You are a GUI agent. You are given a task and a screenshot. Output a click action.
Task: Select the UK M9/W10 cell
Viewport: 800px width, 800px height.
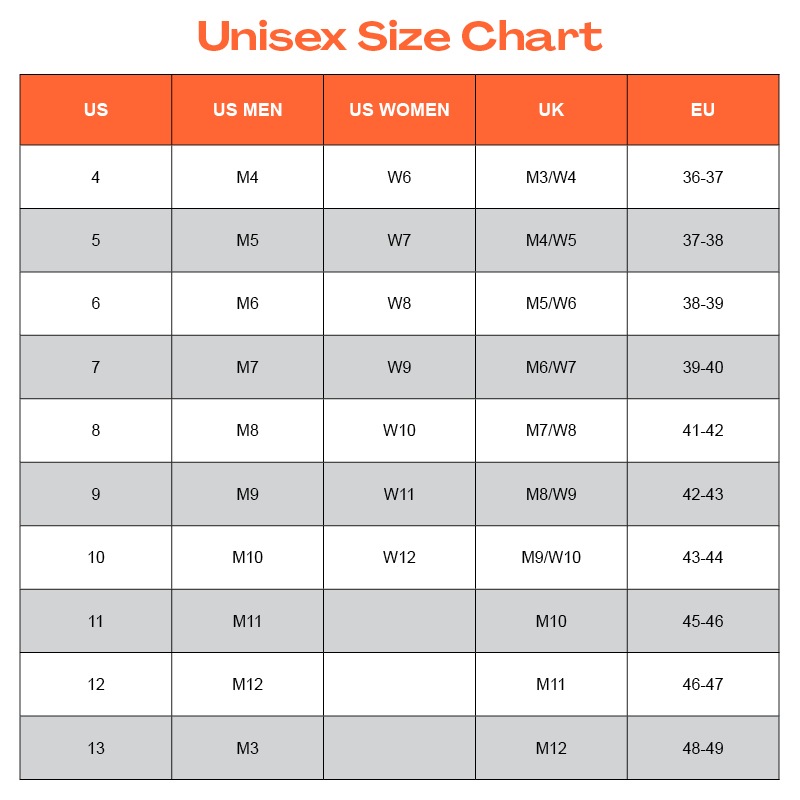point(551,557)
